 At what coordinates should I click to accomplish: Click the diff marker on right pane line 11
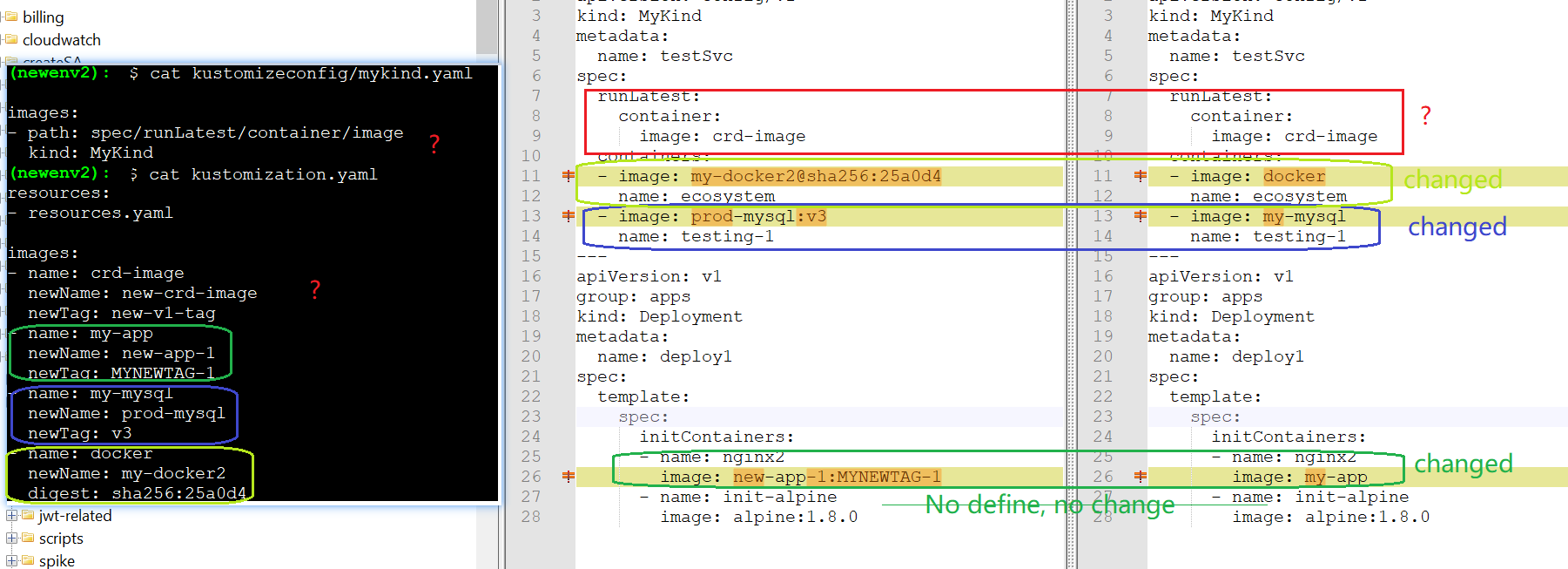[1141, 176]
